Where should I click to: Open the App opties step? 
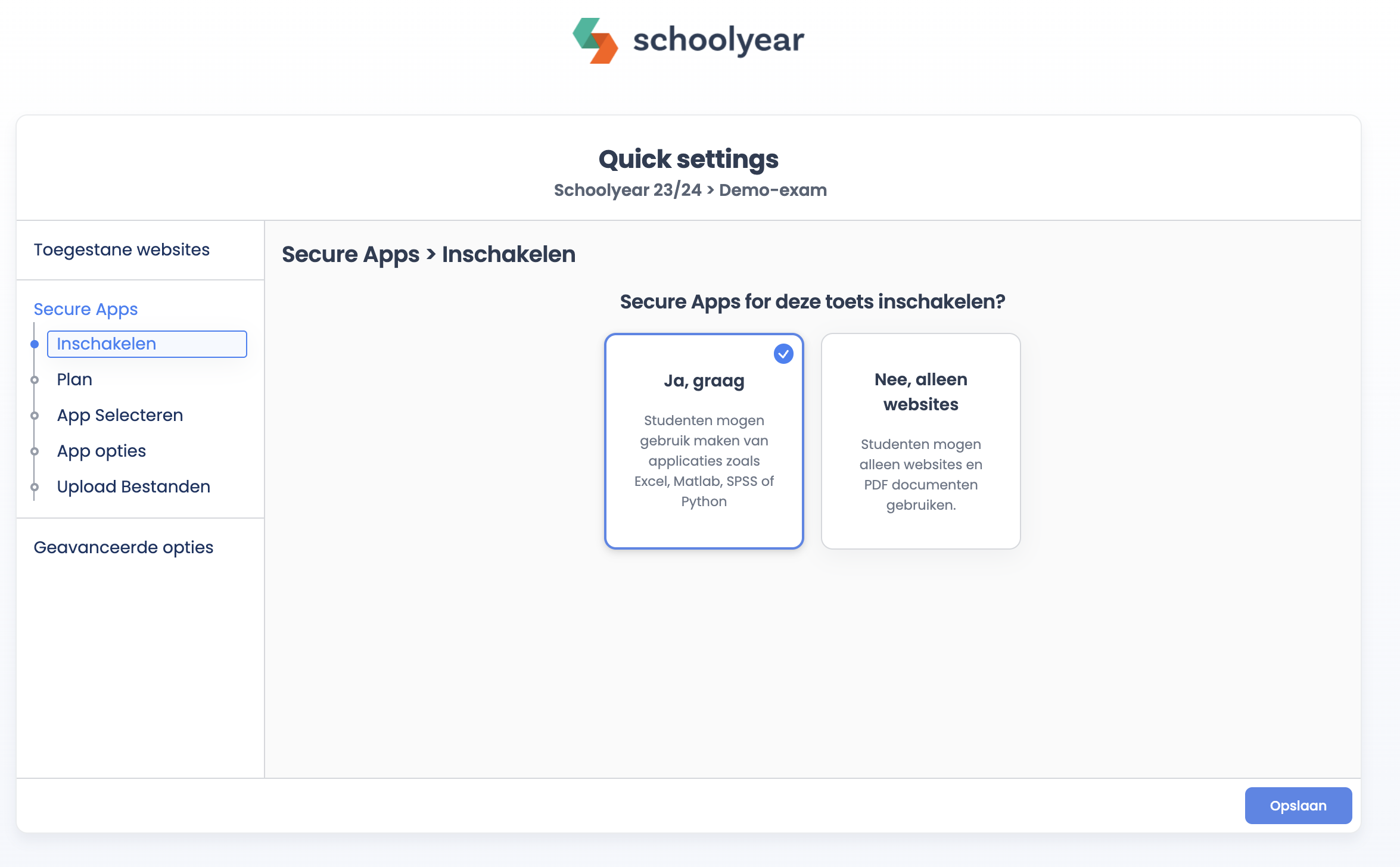[x=101, y=451]
